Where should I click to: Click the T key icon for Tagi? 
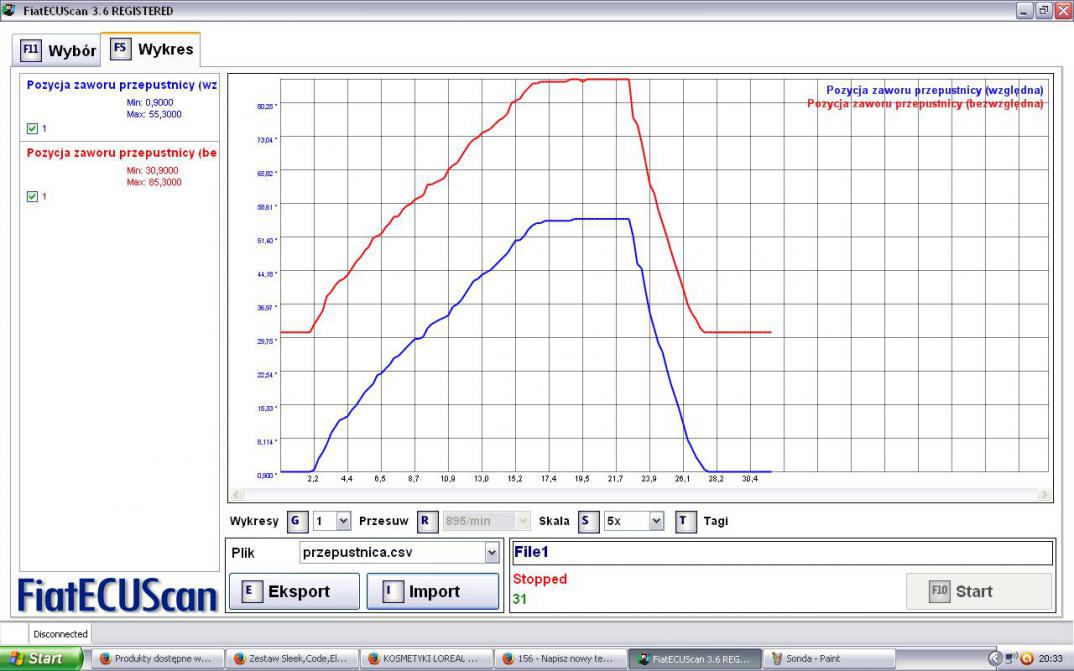click(x=685, y=521)
